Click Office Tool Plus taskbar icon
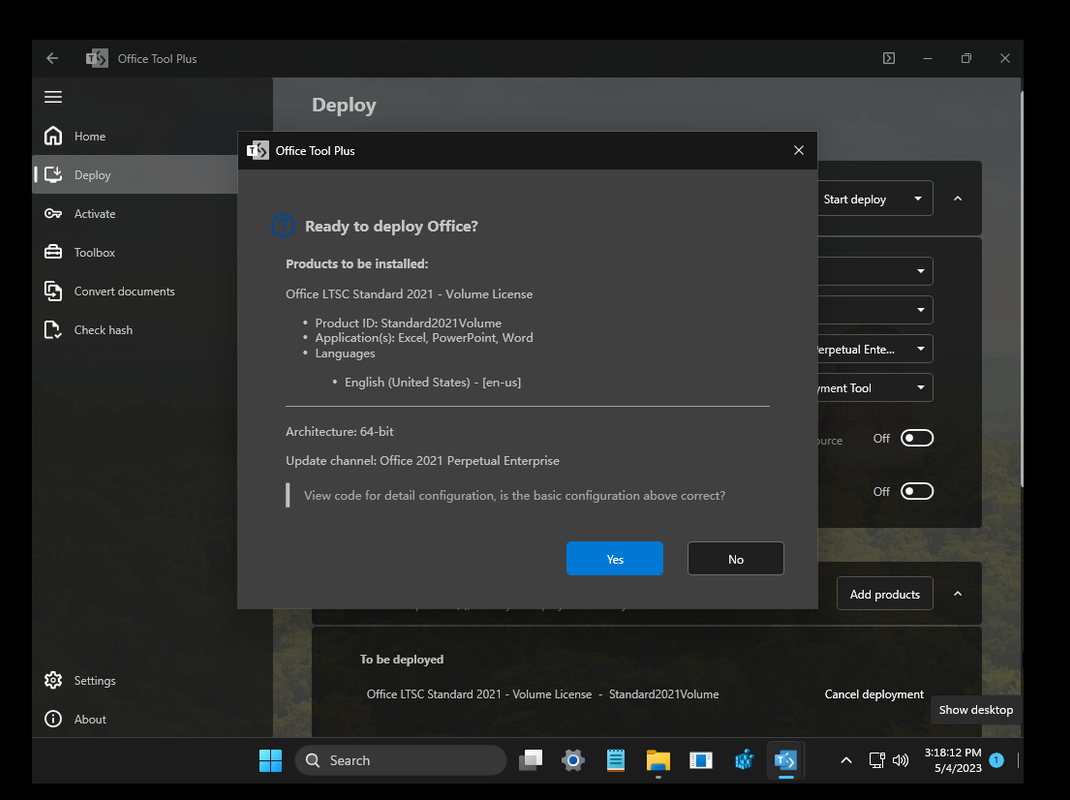1070x800 pixels. [785, 760]
